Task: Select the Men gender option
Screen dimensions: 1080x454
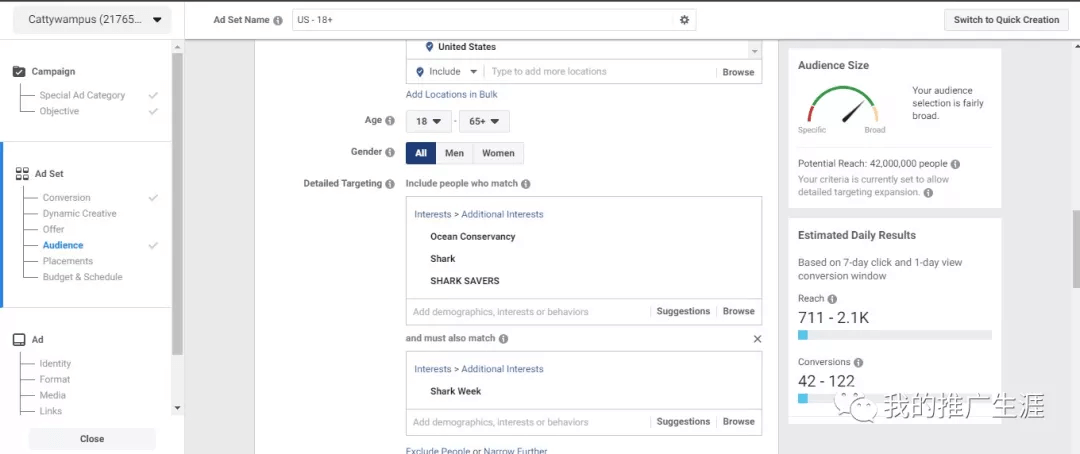Action: click(454, 153)
